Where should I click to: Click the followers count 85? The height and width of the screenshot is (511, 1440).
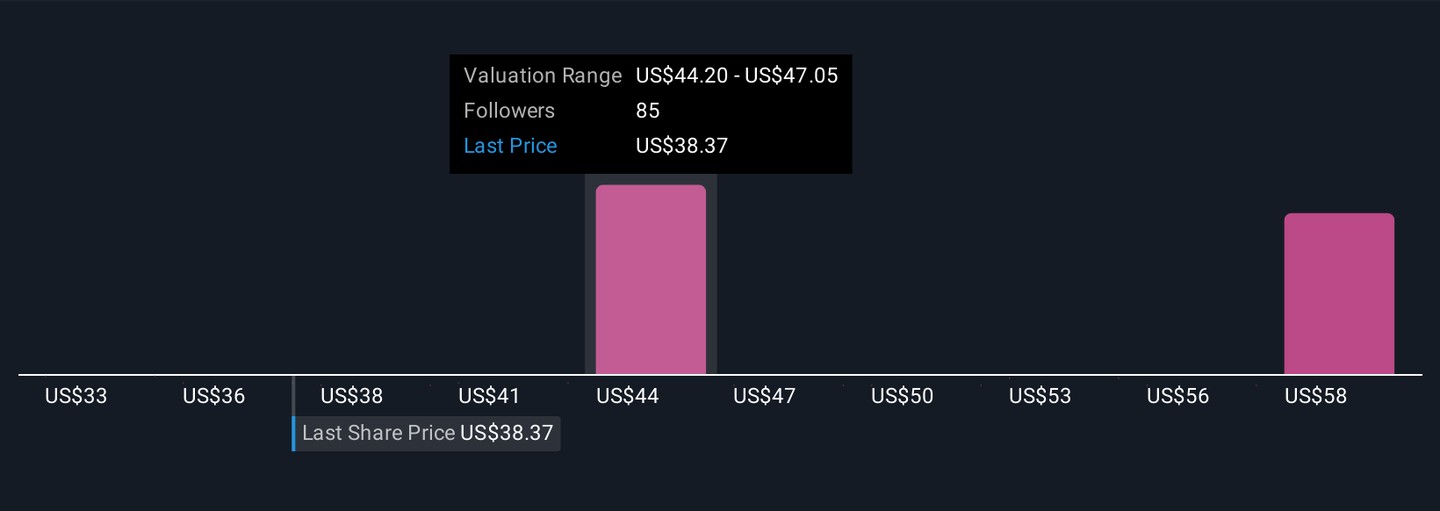[648, 111]
